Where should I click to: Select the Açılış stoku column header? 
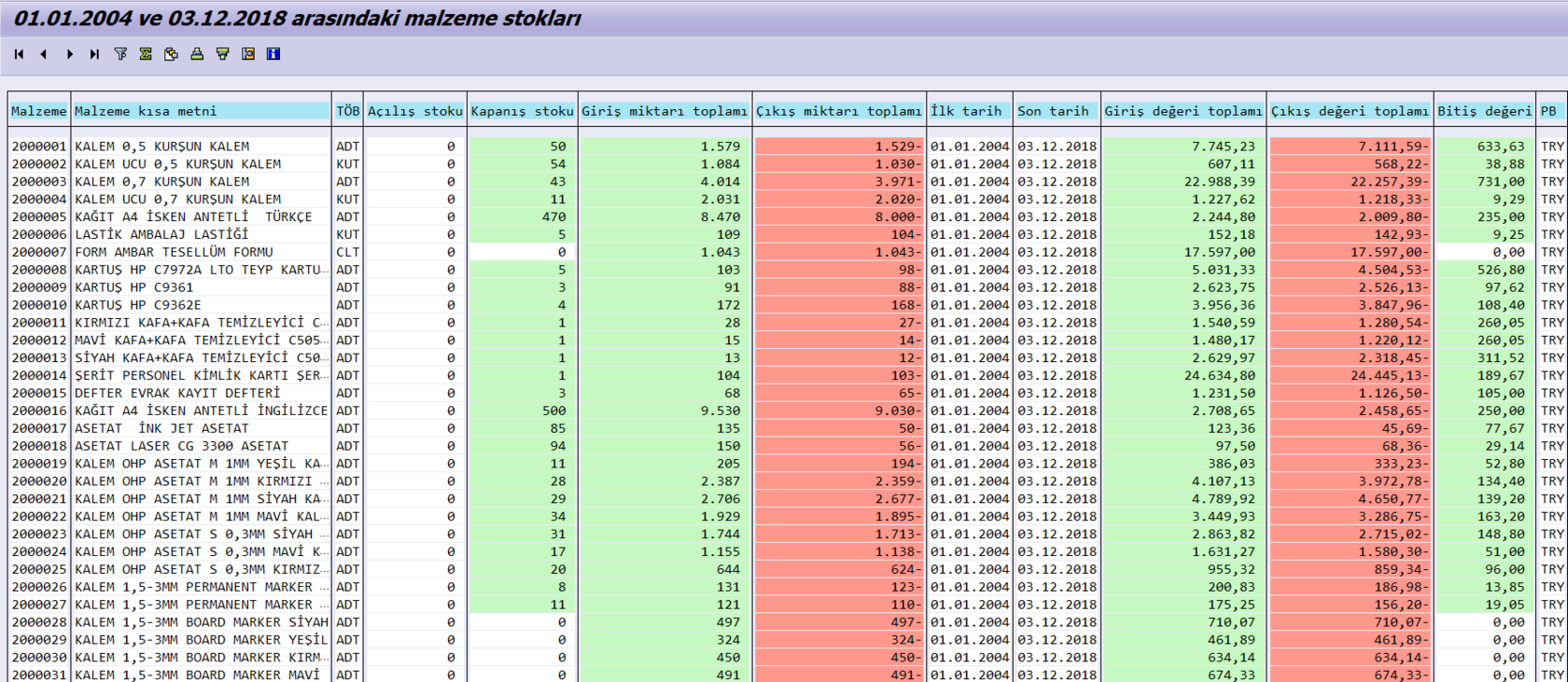pyautogui.click(x=415, y=111)
